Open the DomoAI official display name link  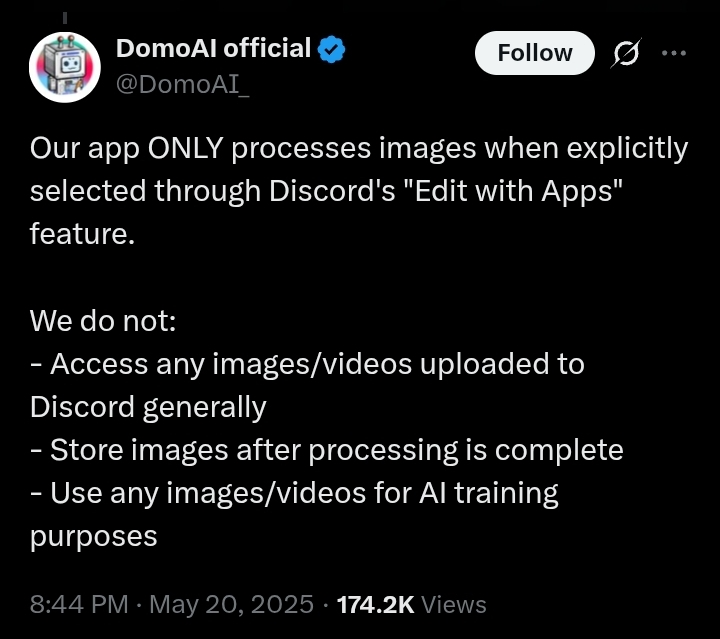(x=214, y=48)
